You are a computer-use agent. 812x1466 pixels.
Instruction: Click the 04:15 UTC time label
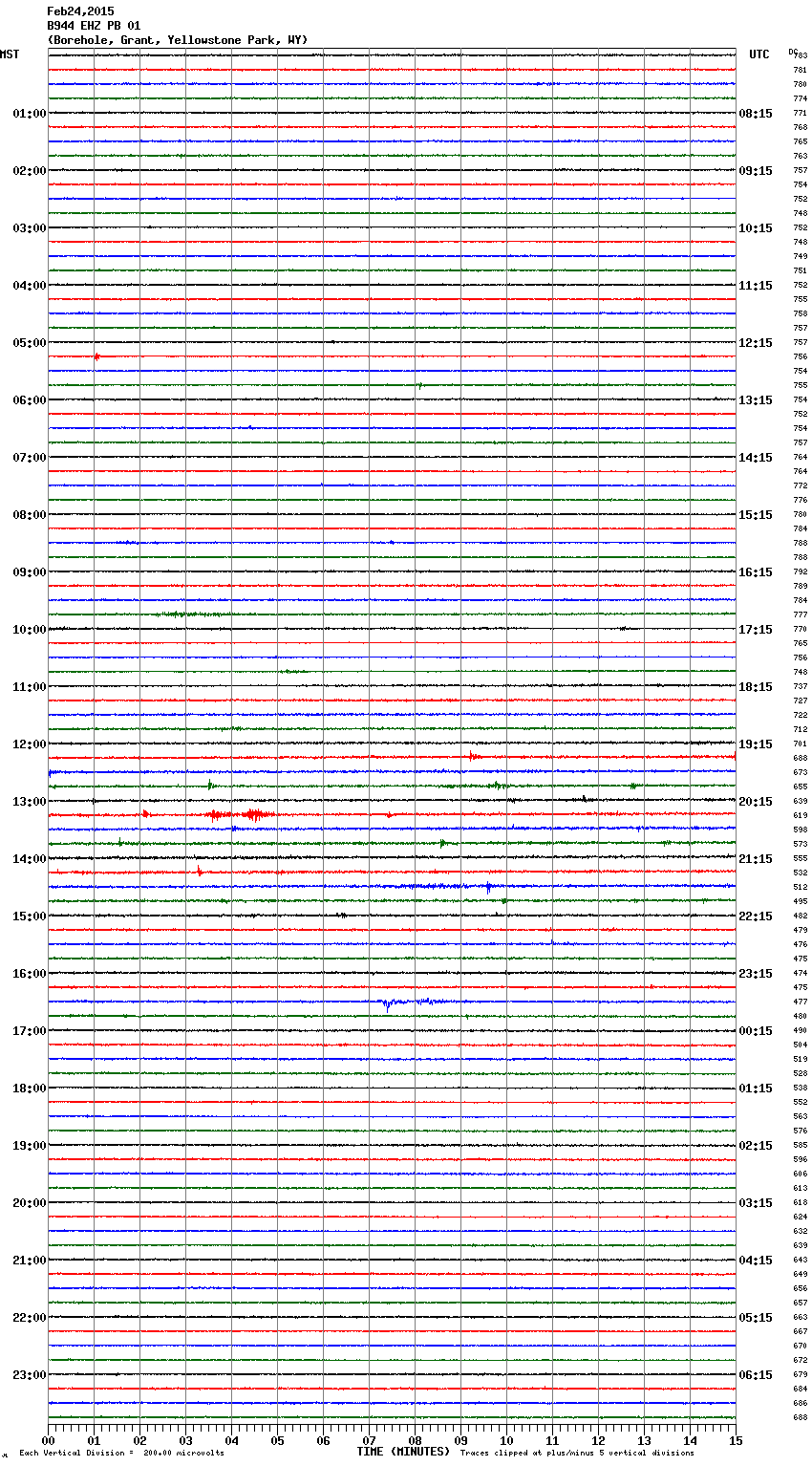(x=756, y=1261)
